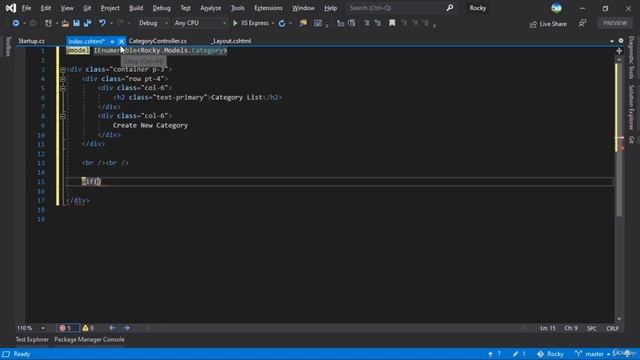
Task: Click the uncomment selection toolbar icon
Action: pyautogui.click(x=352, y=23)
